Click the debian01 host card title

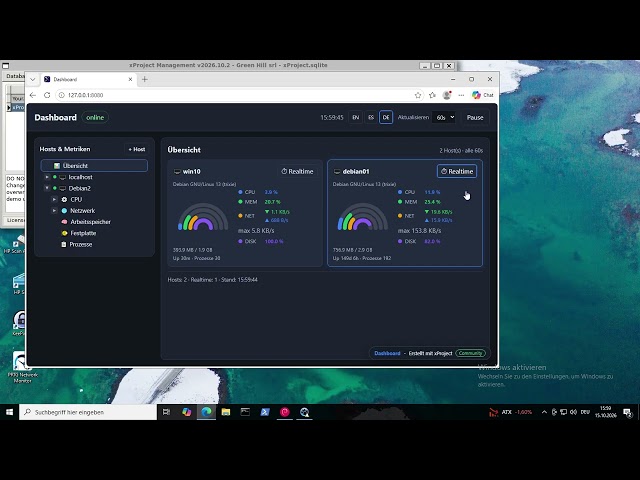(356, 171)
